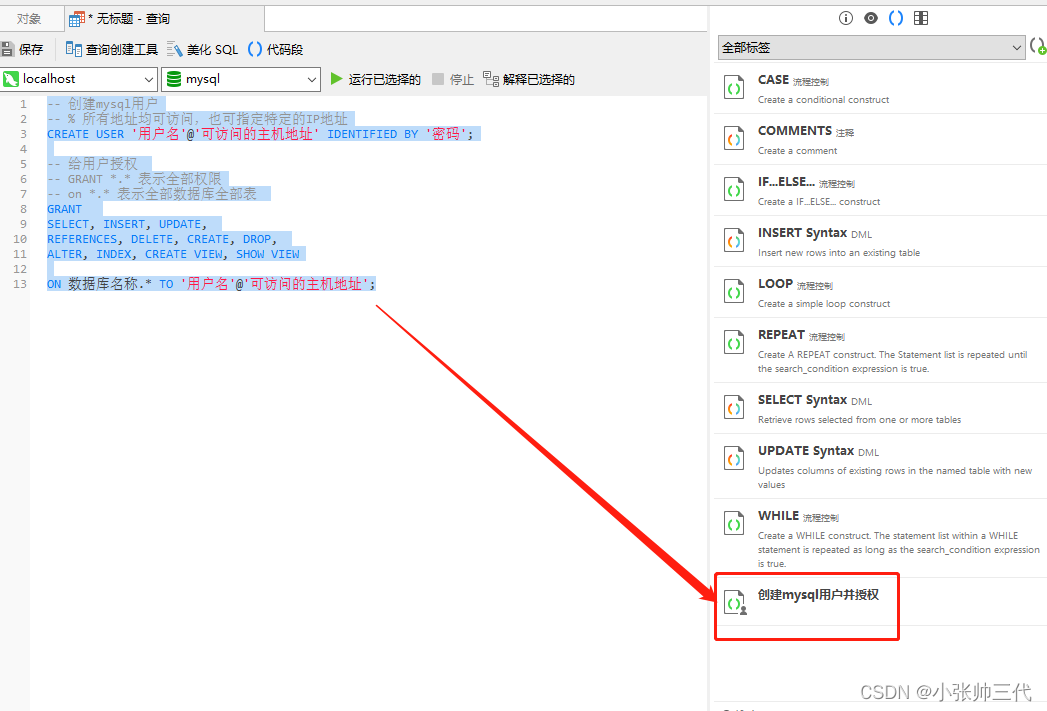Screen dimensions: 1047x711
Task: Select the UPDATE Syntax snippet title
Action: pos(806,451)
